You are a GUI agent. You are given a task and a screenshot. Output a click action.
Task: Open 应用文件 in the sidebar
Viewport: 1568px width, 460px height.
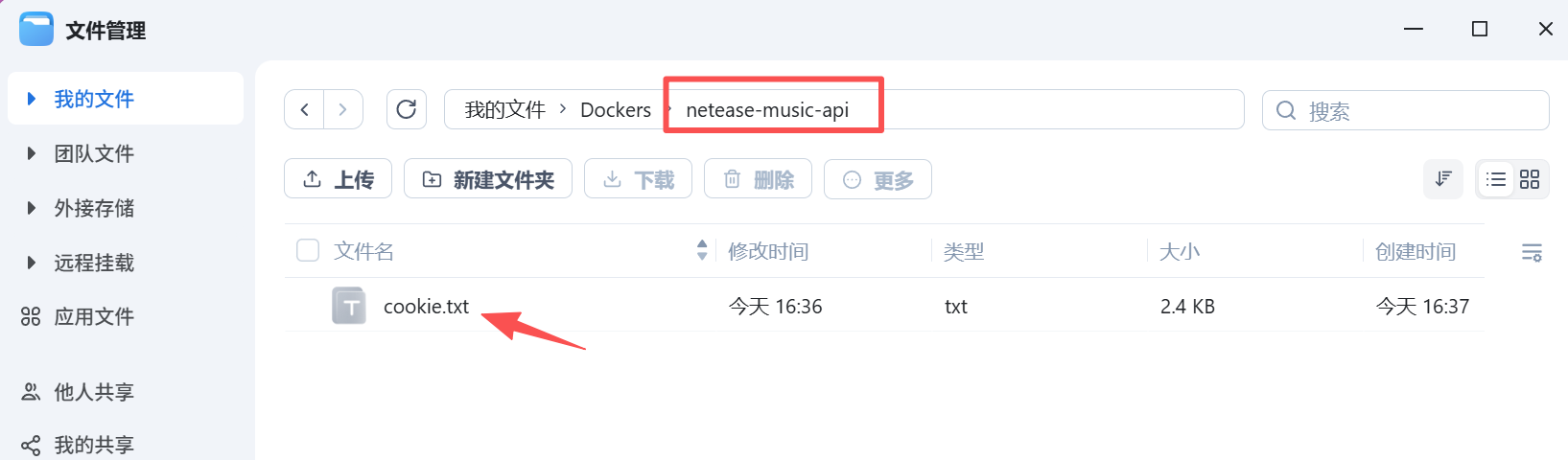tap(93, 316)
